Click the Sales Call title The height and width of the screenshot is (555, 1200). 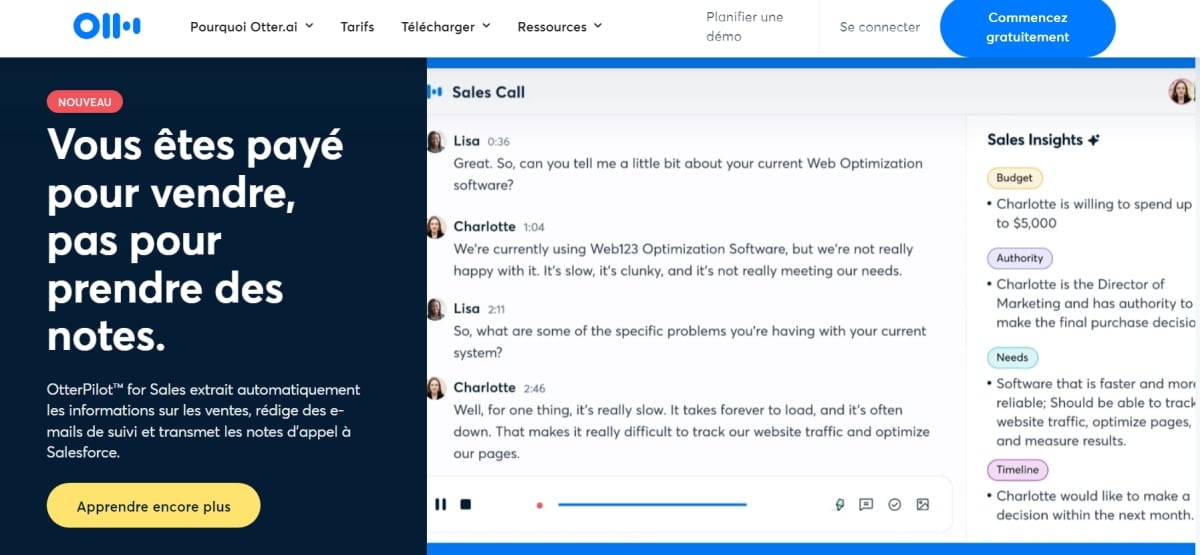[x=488, y=92]
